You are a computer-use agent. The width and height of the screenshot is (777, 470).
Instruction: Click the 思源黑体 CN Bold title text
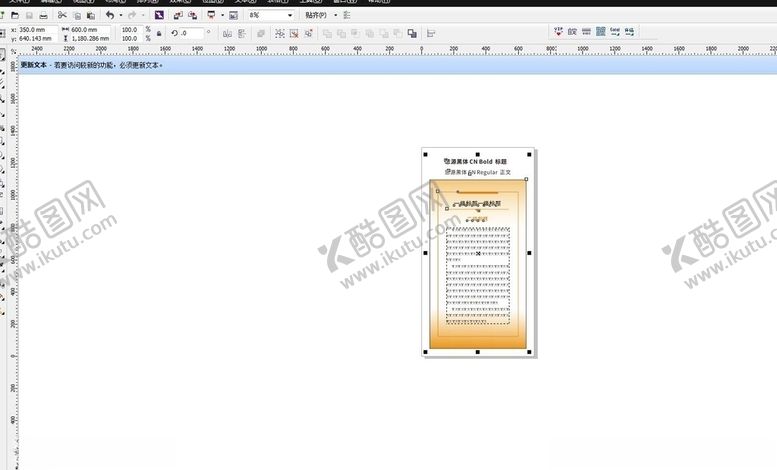click(x=476, y=161)
